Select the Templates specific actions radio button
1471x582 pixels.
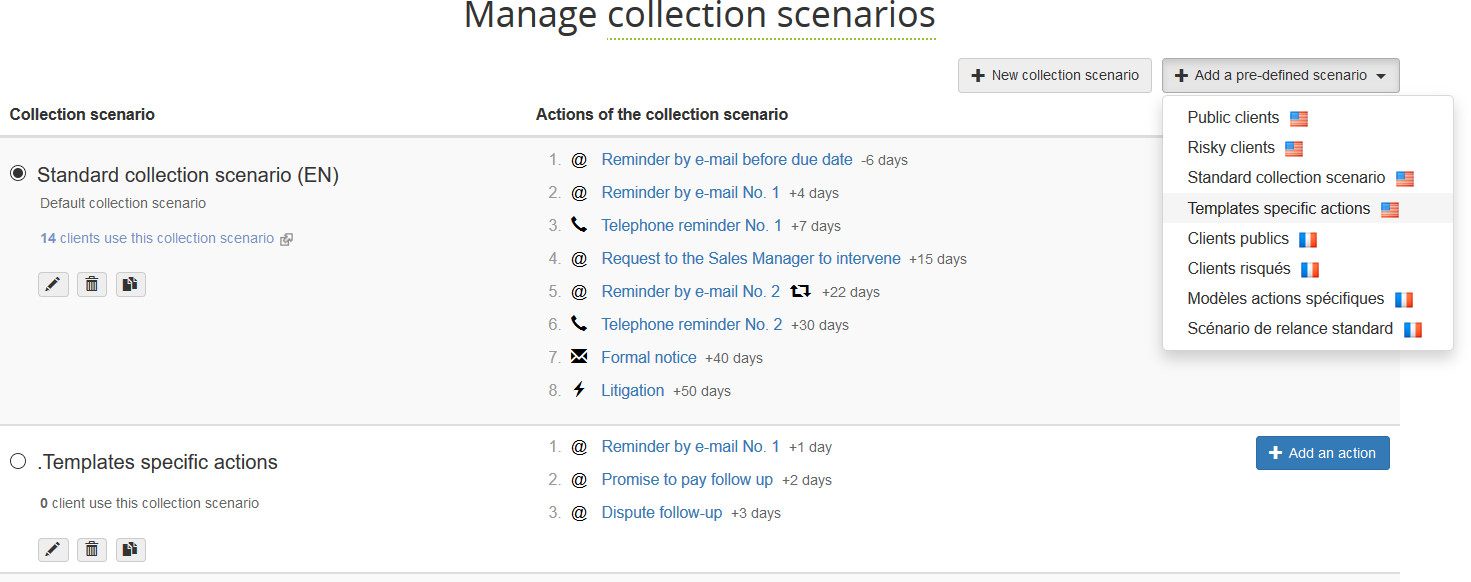coord(18,461)
